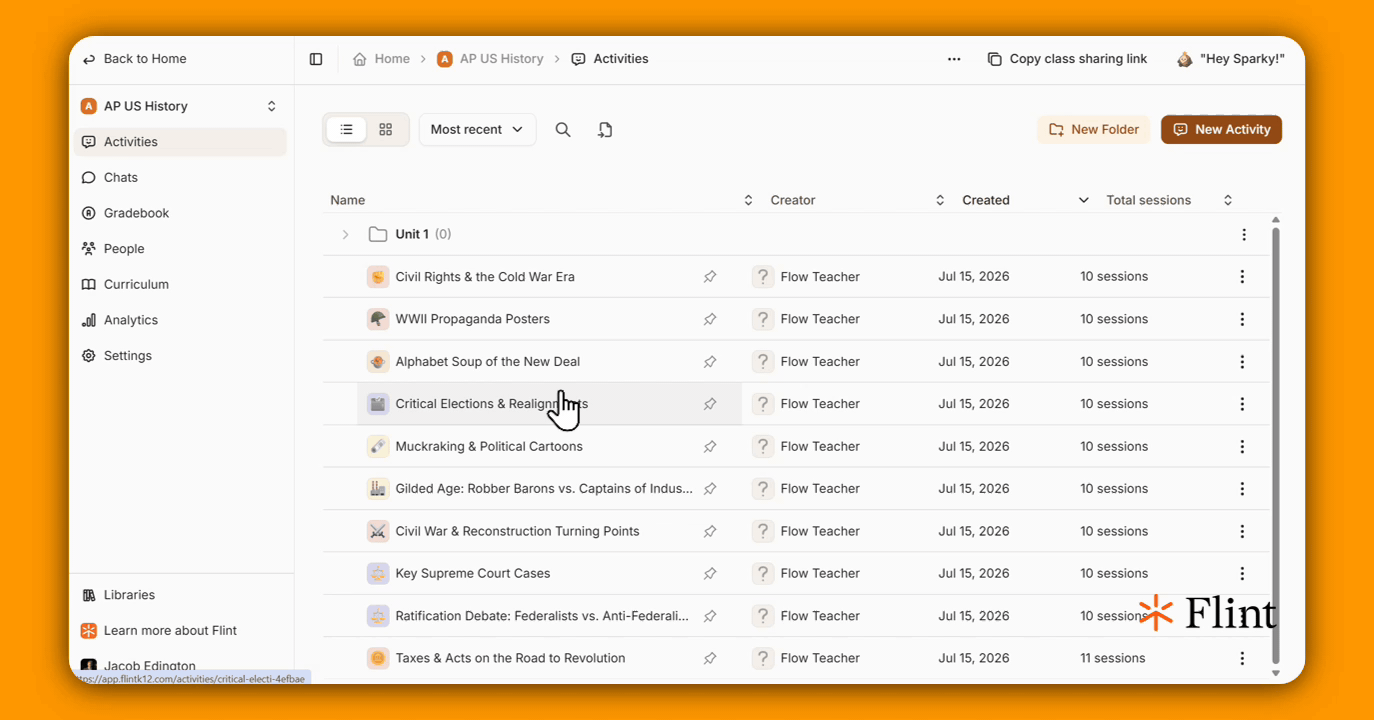
Task: Click the "11 sessions" cell
Action: 1112,659
